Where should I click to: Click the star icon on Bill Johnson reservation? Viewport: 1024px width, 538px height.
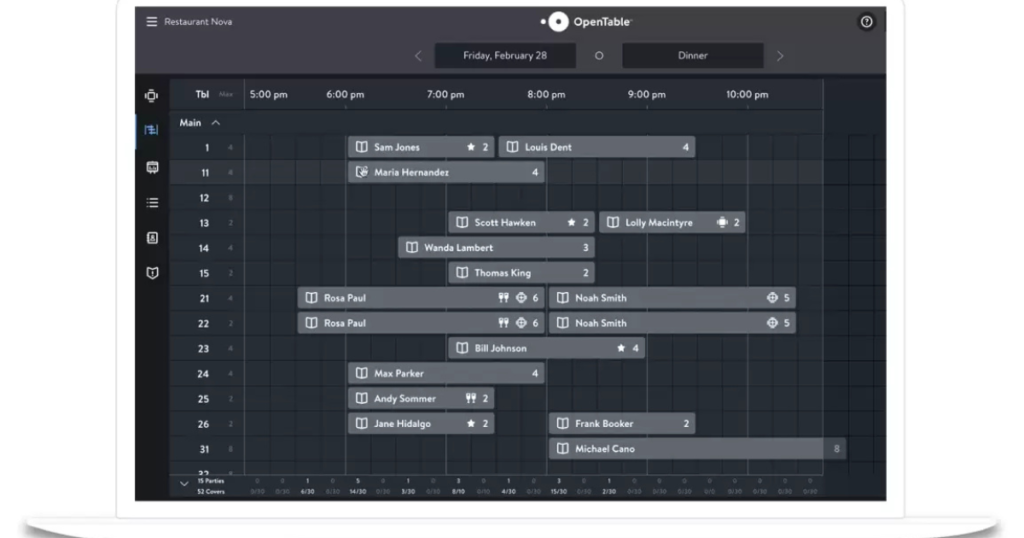pyautogui.click(x=621, y=348)
